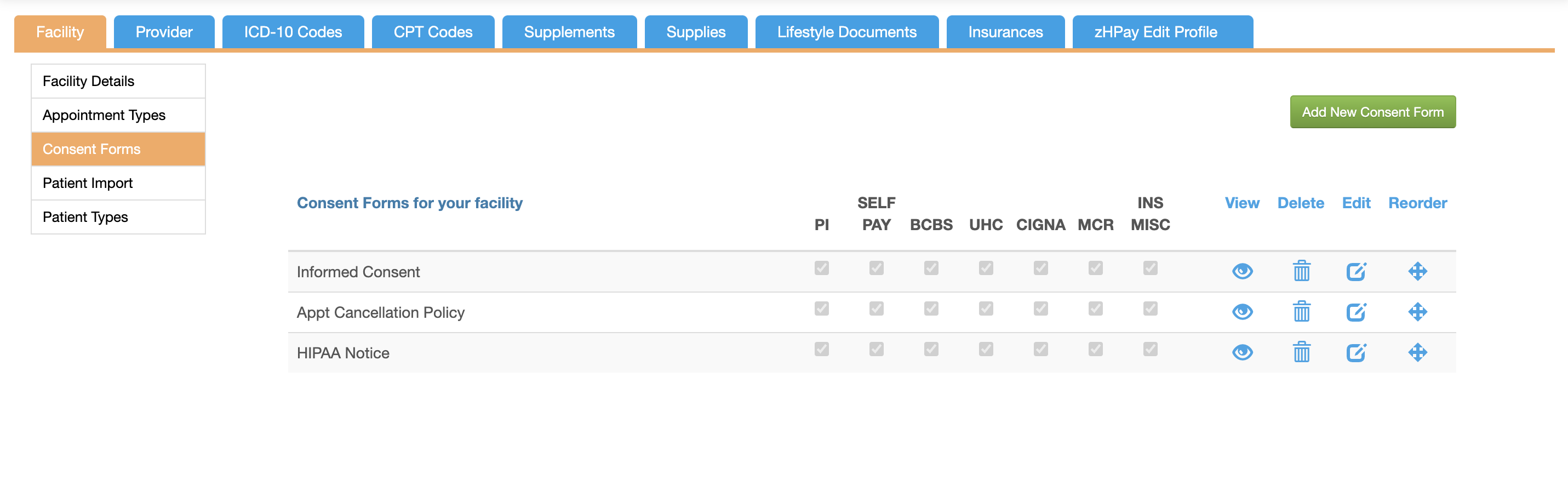Toggle CIGNA checkbox for HIPAA Notice
This screenshot has width=1568, height=503.
click(1040, 349)
